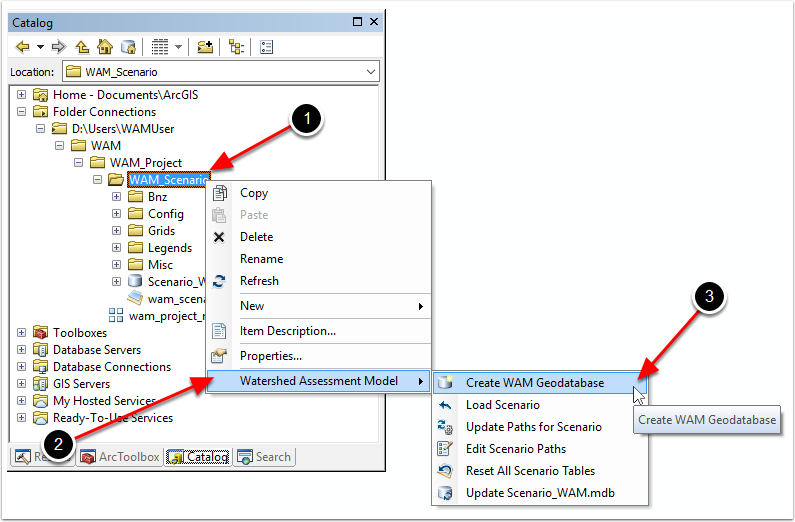This screenshot has height=522, width=795.
Task: Open the Default Geodatabase icon
Action: click(129, 47)
